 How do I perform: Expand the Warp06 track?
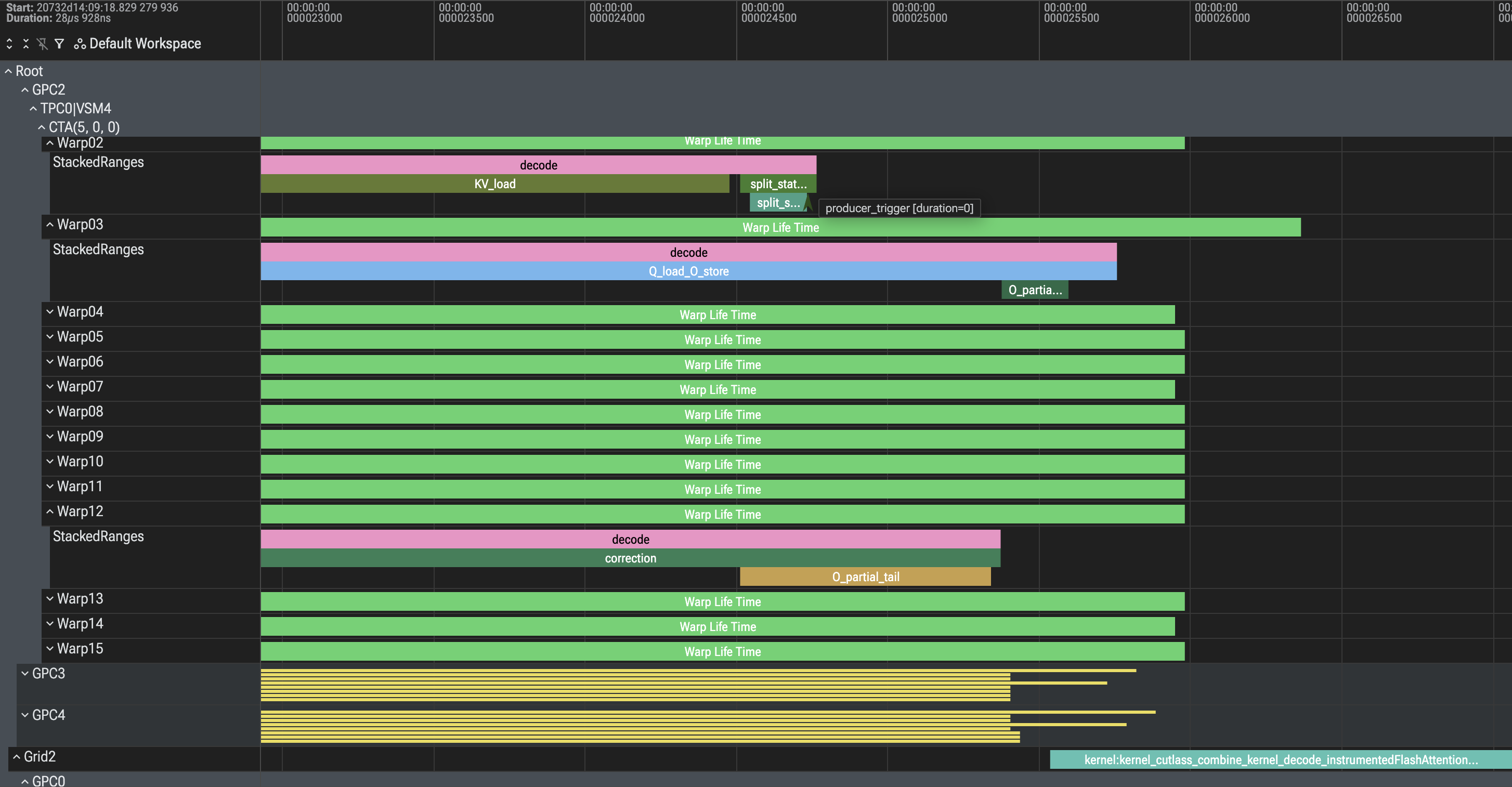click(50, 361)
